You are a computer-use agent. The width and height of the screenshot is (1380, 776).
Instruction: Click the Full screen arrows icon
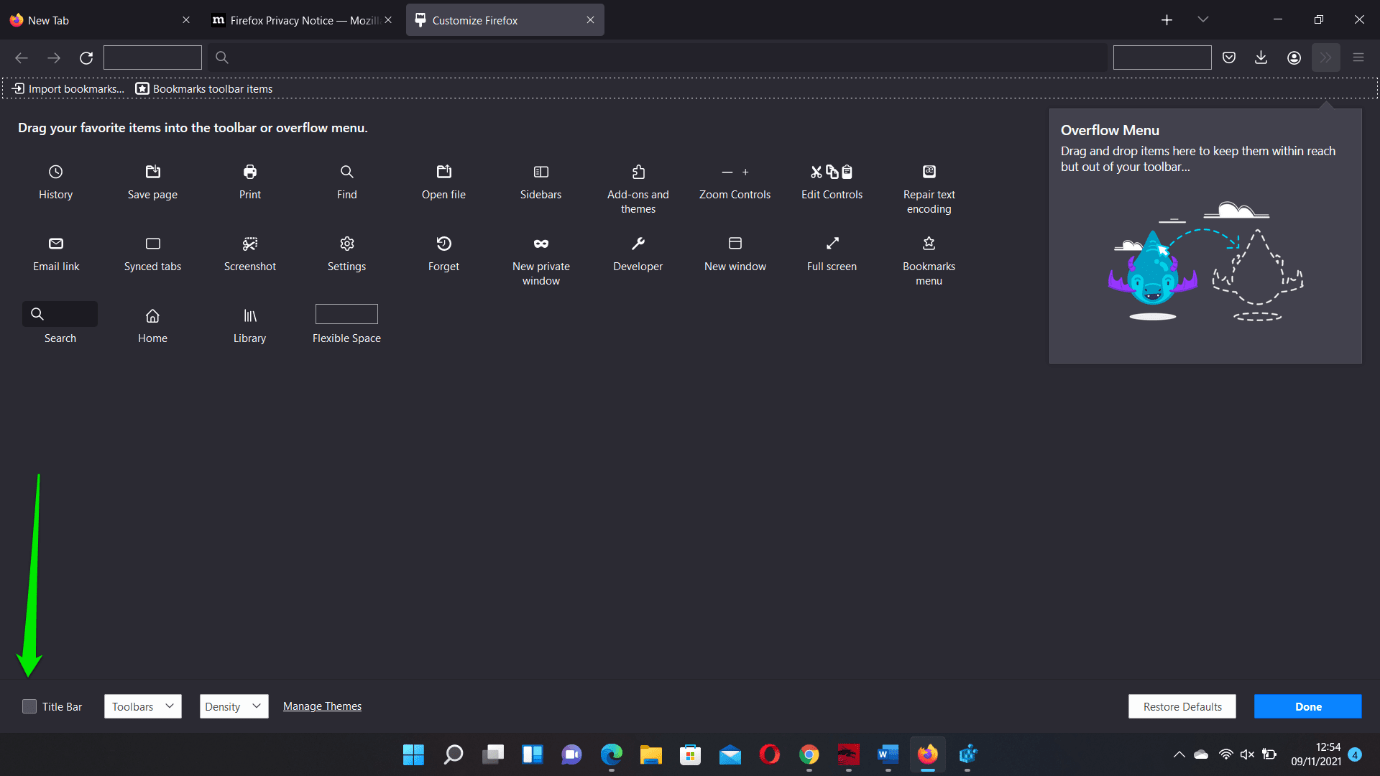click(832, 244)
